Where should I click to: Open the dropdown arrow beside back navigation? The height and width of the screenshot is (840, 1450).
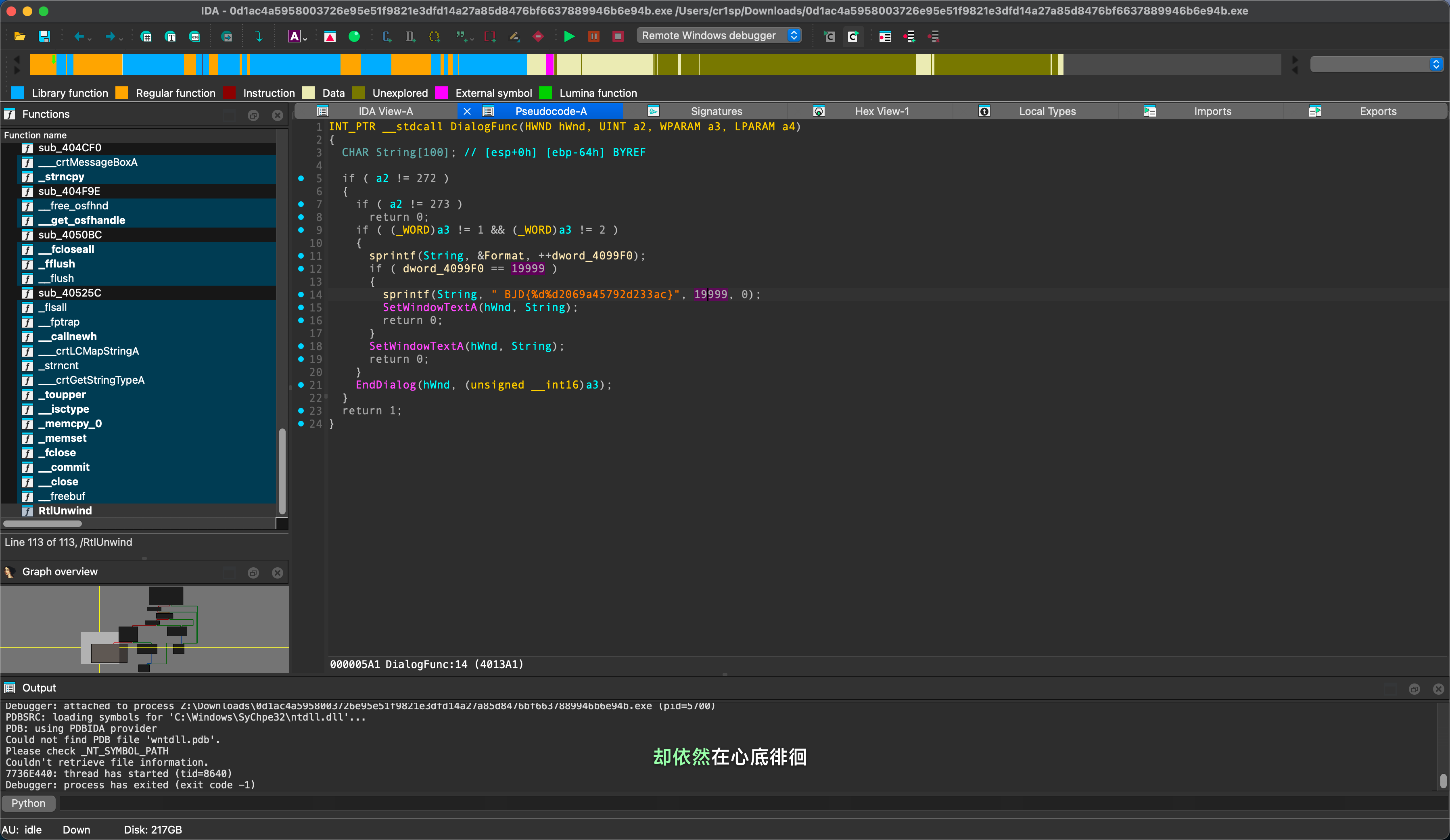(x=90, y=39)
